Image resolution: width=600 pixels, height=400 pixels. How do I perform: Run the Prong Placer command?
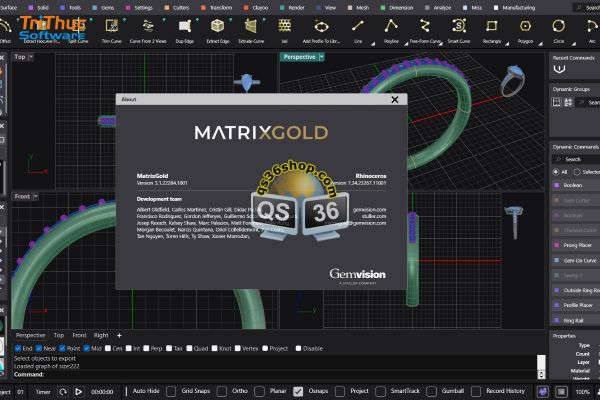575,245
